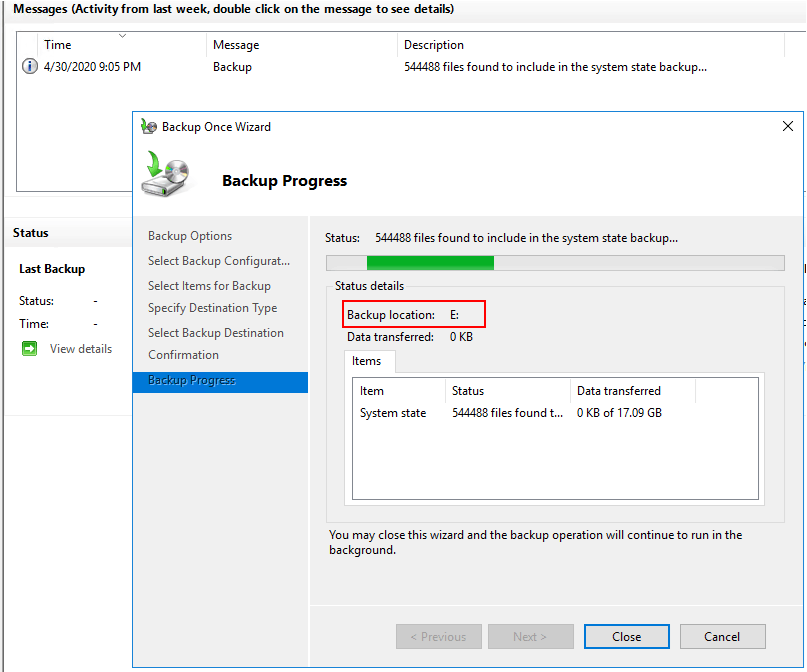Click the Backup message cell
The image size is (807, 672).
(233, 67)
